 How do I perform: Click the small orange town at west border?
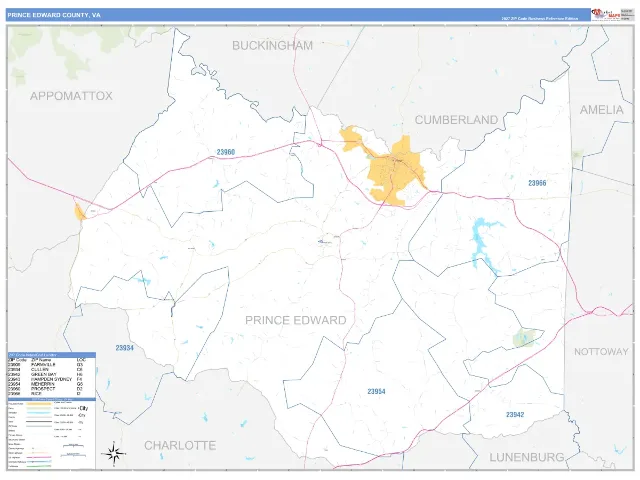coord(80,212)
